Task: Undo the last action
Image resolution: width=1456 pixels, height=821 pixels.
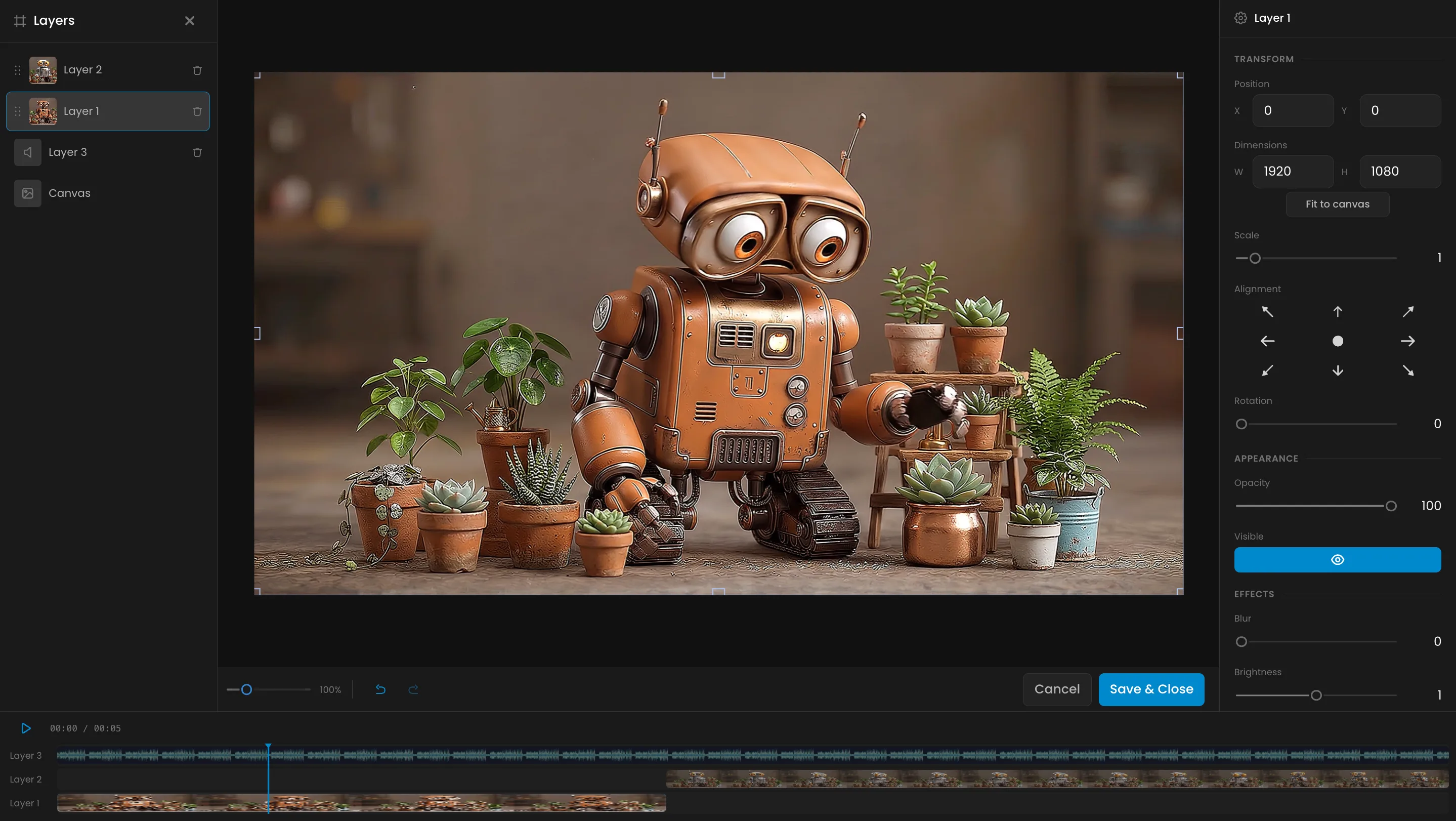Action: pos(380,689)
